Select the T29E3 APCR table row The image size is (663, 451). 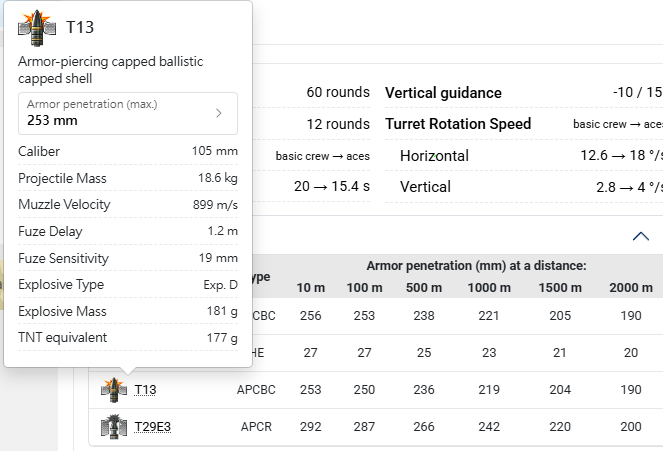click(376, 427)
